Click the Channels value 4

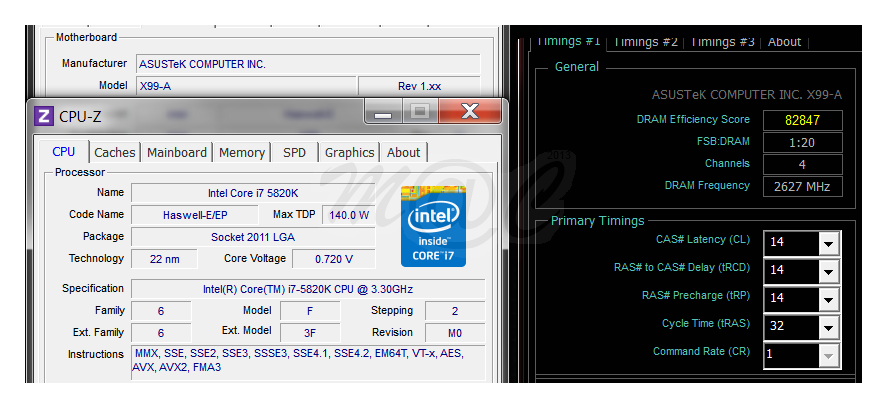[x=802, y=165]
